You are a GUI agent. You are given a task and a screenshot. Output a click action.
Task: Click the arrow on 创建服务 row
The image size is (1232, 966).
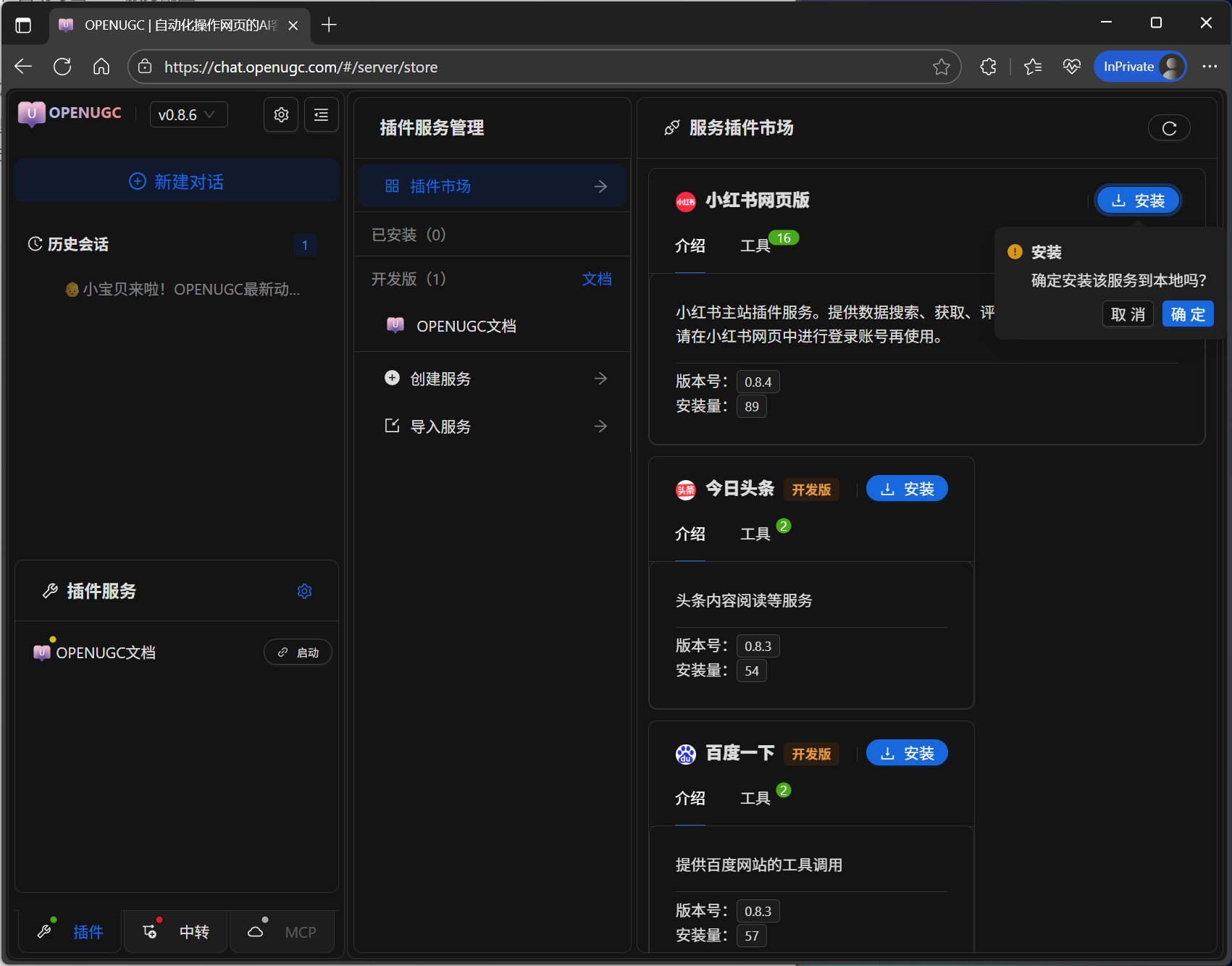coord(600,379)
